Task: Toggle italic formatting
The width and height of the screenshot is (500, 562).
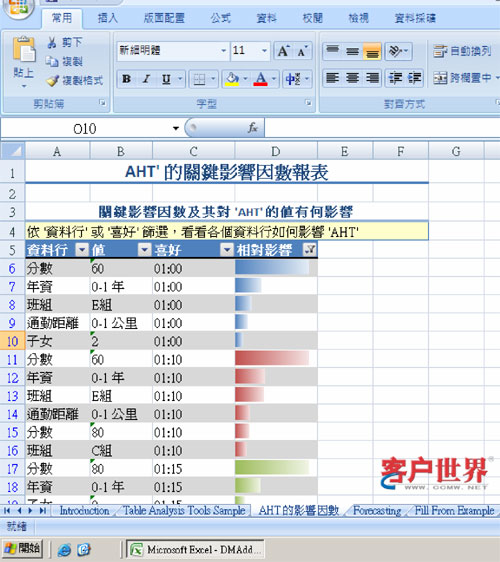Action: pyautogui.click(x=146, y=79)
